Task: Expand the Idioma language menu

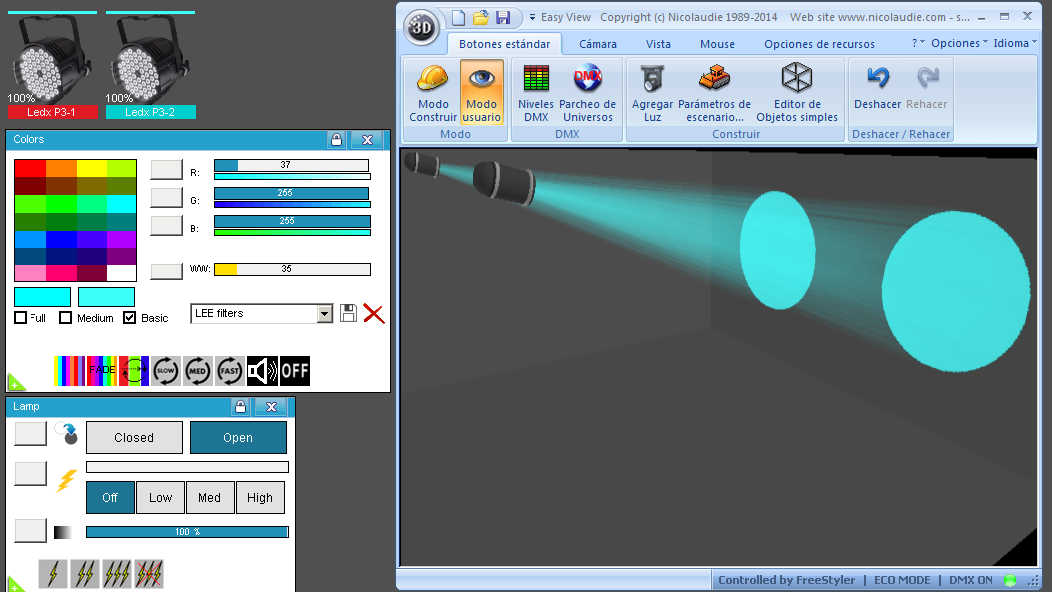Action: [x=1015, y=42]
